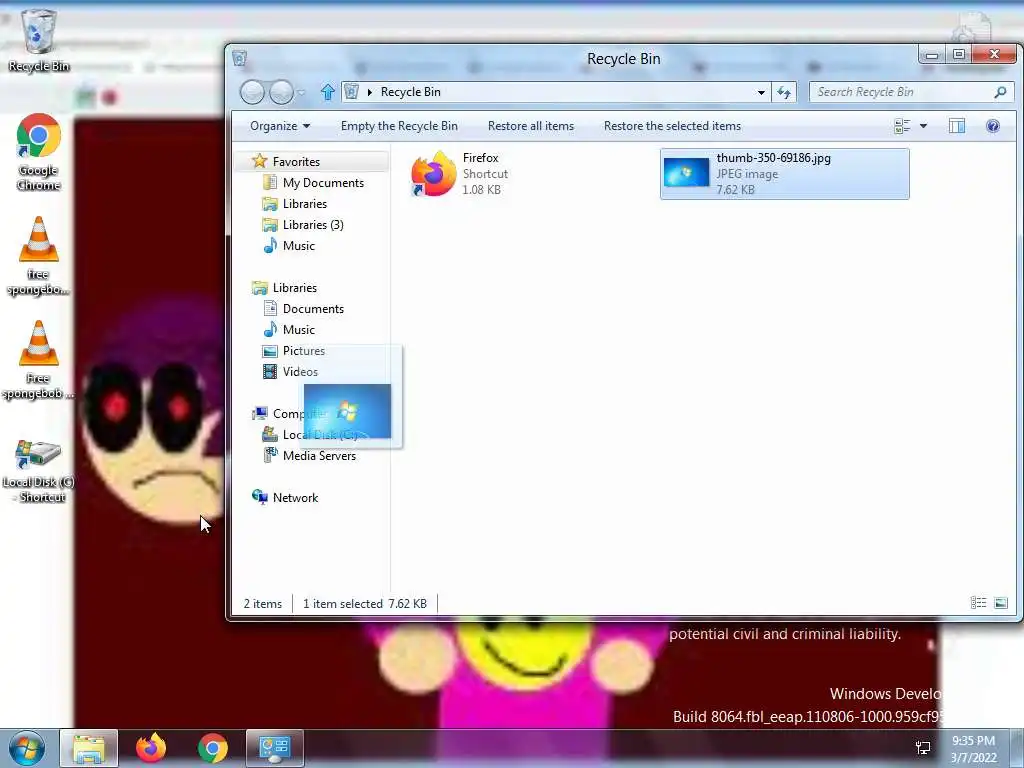The height and width of the screenshot is (768, 1024).
Task: Click the Back navigation arrow in Recycle Bin
Action: point(252,92)
